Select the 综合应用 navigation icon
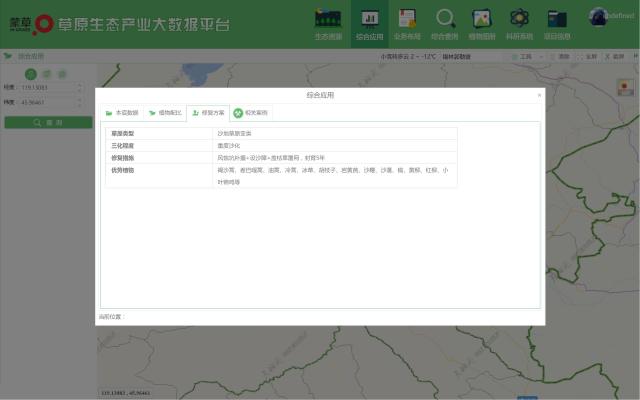Screen dimensions: 640x400 click(x=369, y=22)
